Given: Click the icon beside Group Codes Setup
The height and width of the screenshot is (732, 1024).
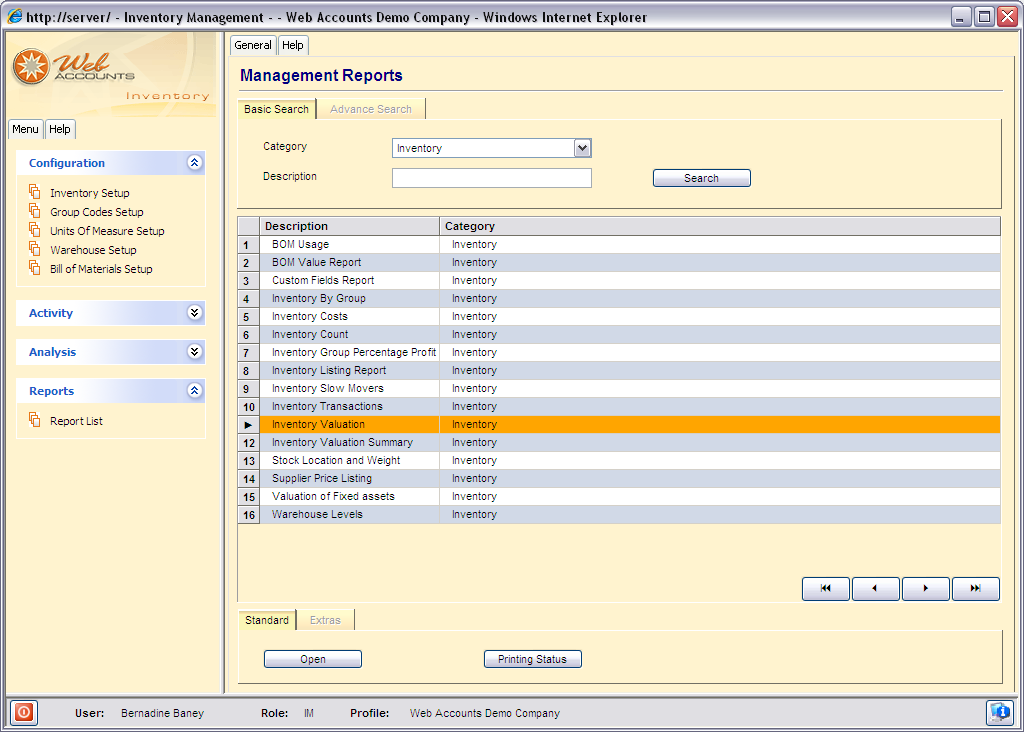Looking at the screenshot, I should [35, 211].
